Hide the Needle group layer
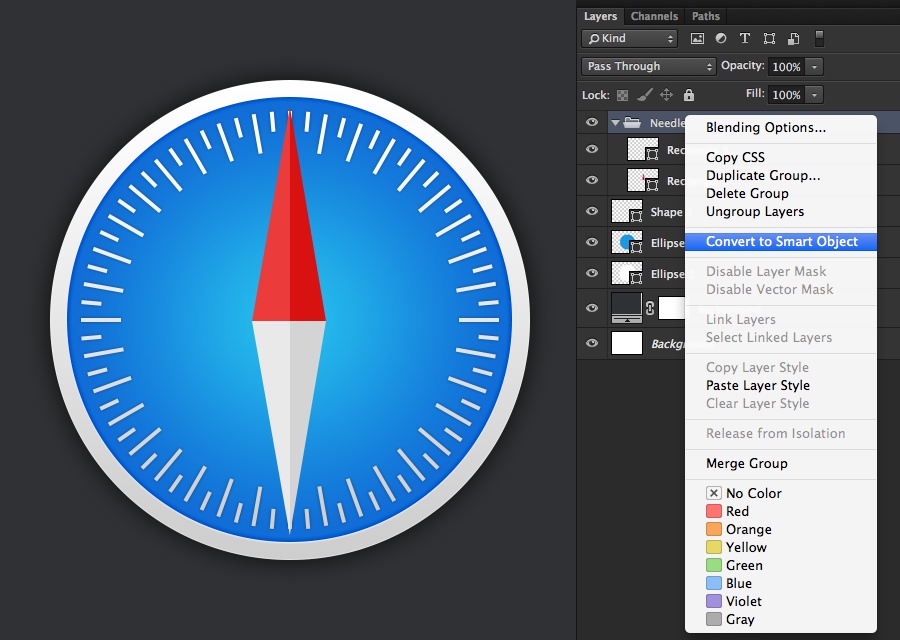Image resolution: width=900 pixels, height=640 pixels. (x=592, y=122)
